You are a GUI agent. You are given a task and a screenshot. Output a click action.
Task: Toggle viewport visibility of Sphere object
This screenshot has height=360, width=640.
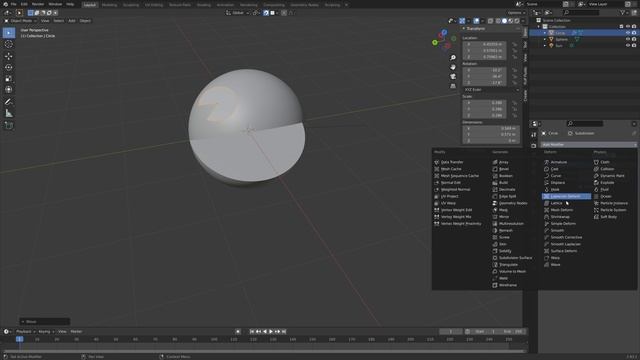coord(628,39)
